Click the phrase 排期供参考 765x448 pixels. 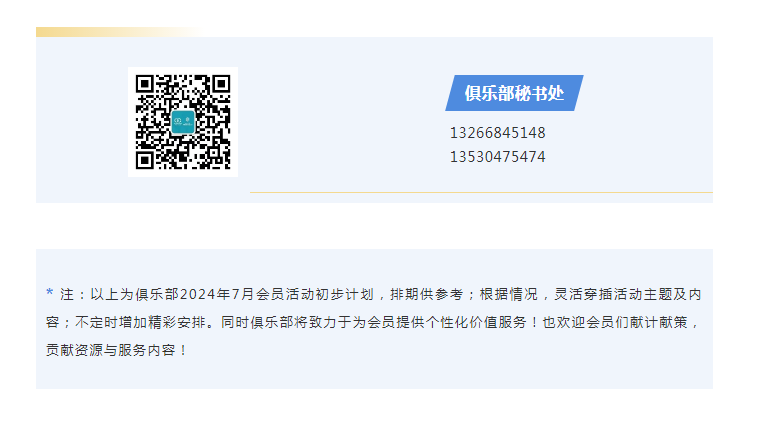coord(427,294)
